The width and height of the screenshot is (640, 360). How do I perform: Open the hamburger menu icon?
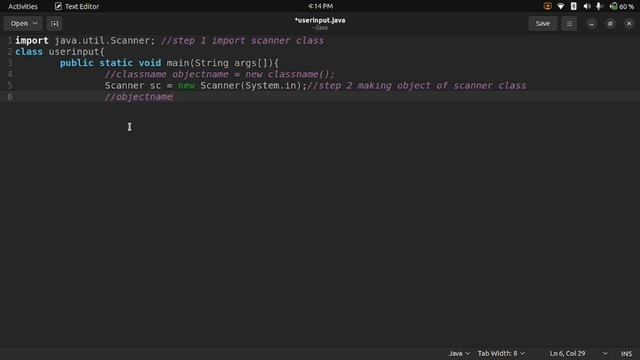tap(569, 24)
